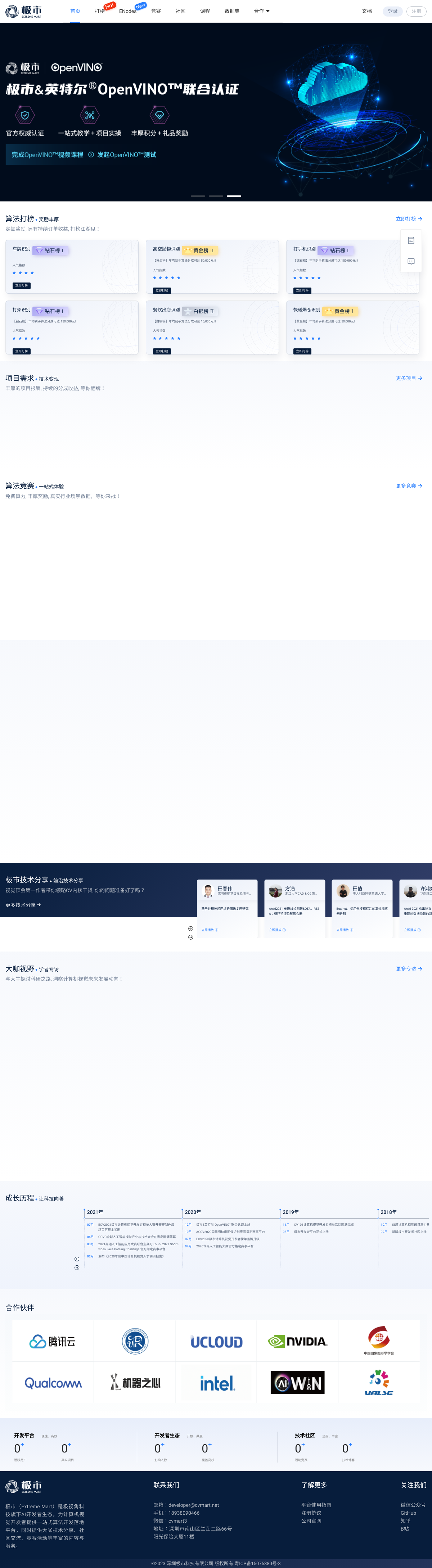
Task: Click 完成OpenVINO视频课程 banner button
Action: 47,155
